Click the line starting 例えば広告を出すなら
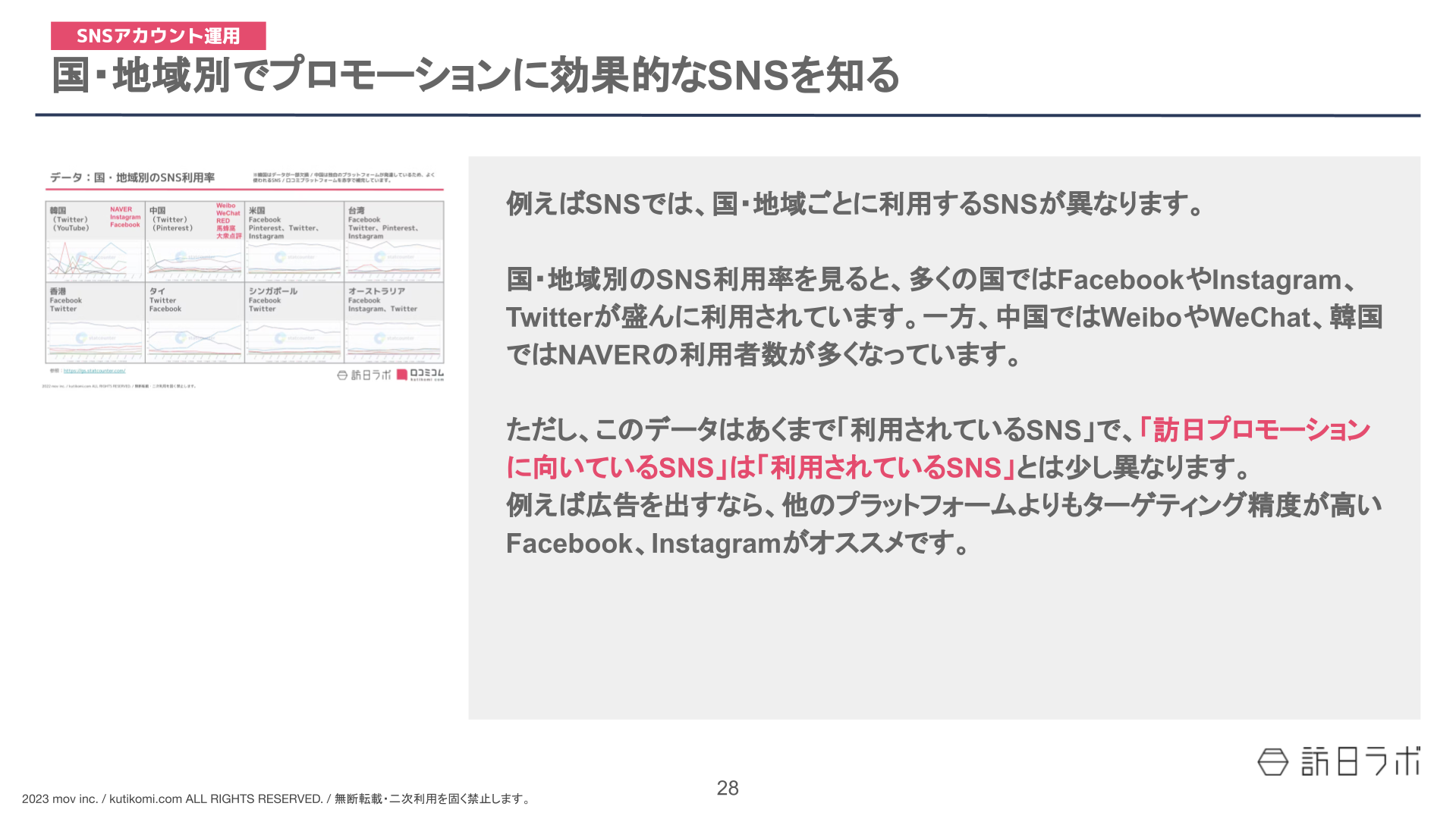Screen dimensions: 1456x819 click(x=945, y=505)
